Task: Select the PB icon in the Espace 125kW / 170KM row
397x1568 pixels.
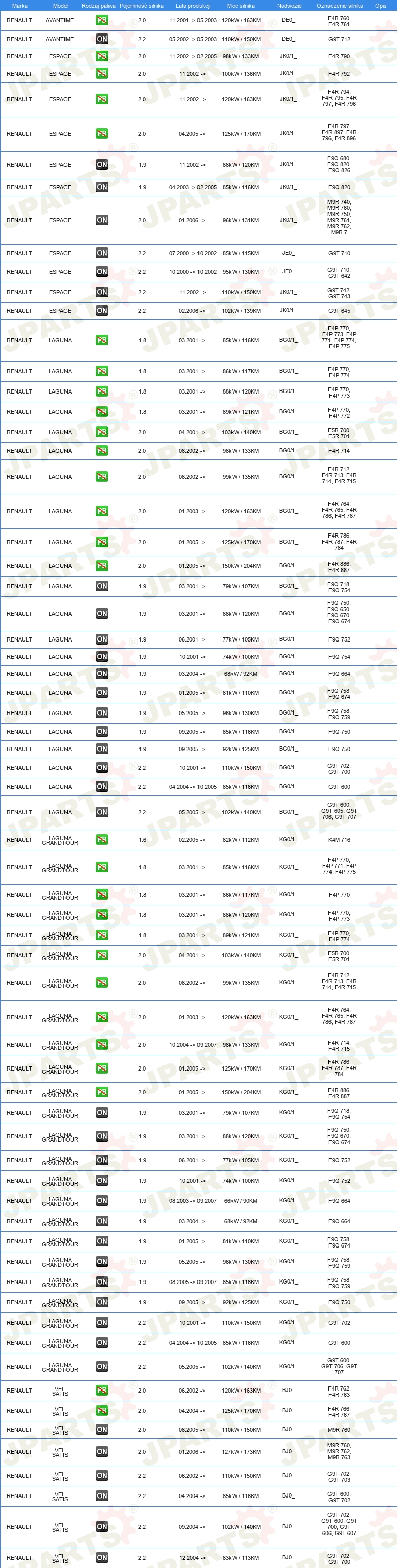Action: point(102,134)
